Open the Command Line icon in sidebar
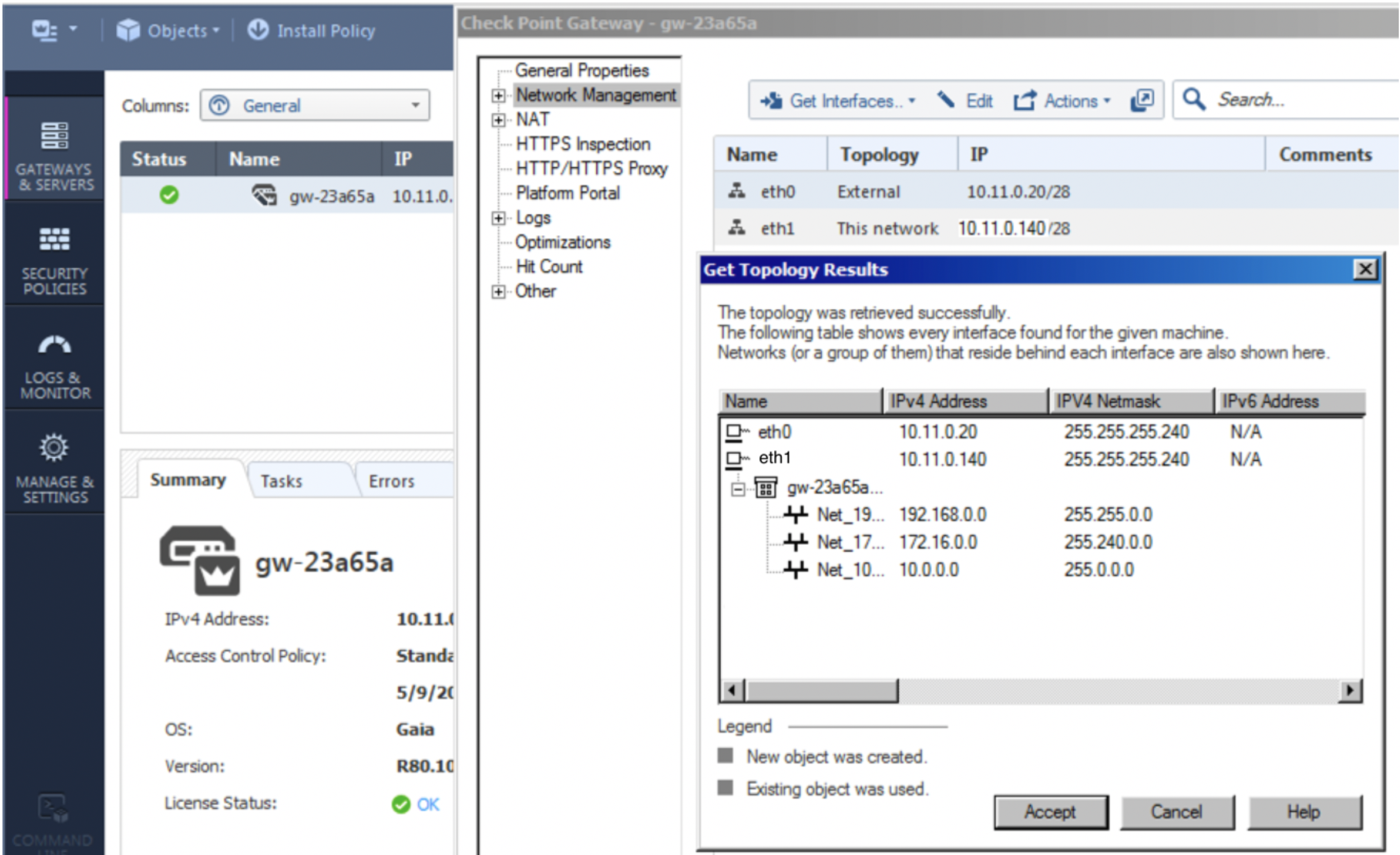 pos(53,808)
